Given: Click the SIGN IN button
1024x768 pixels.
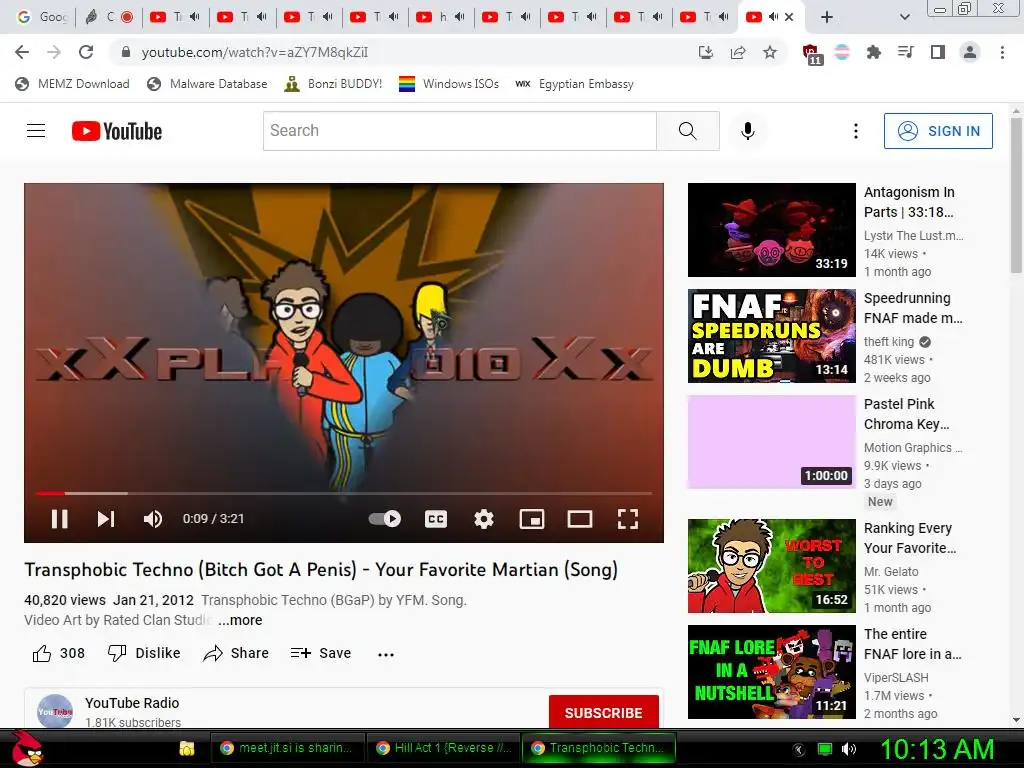Looking at the screenshot, I should click(938, 131).
